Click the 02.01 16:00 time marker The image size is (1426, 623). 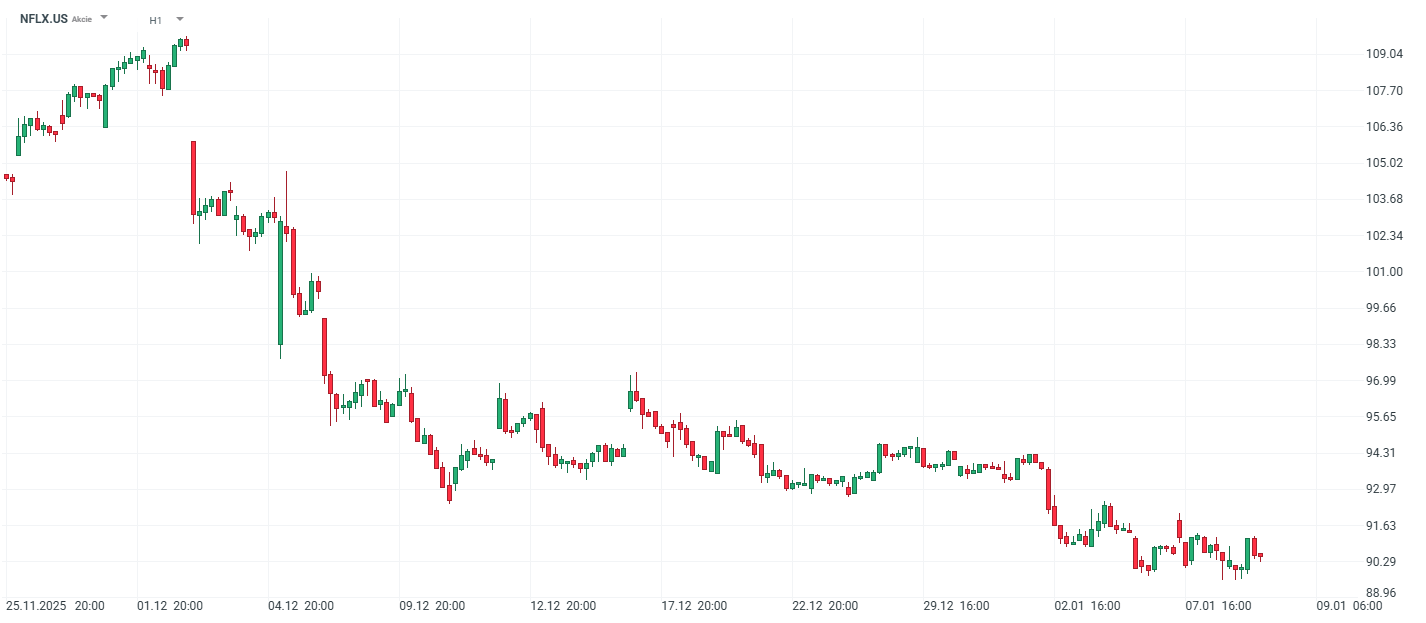click(x=1087, y=606)
